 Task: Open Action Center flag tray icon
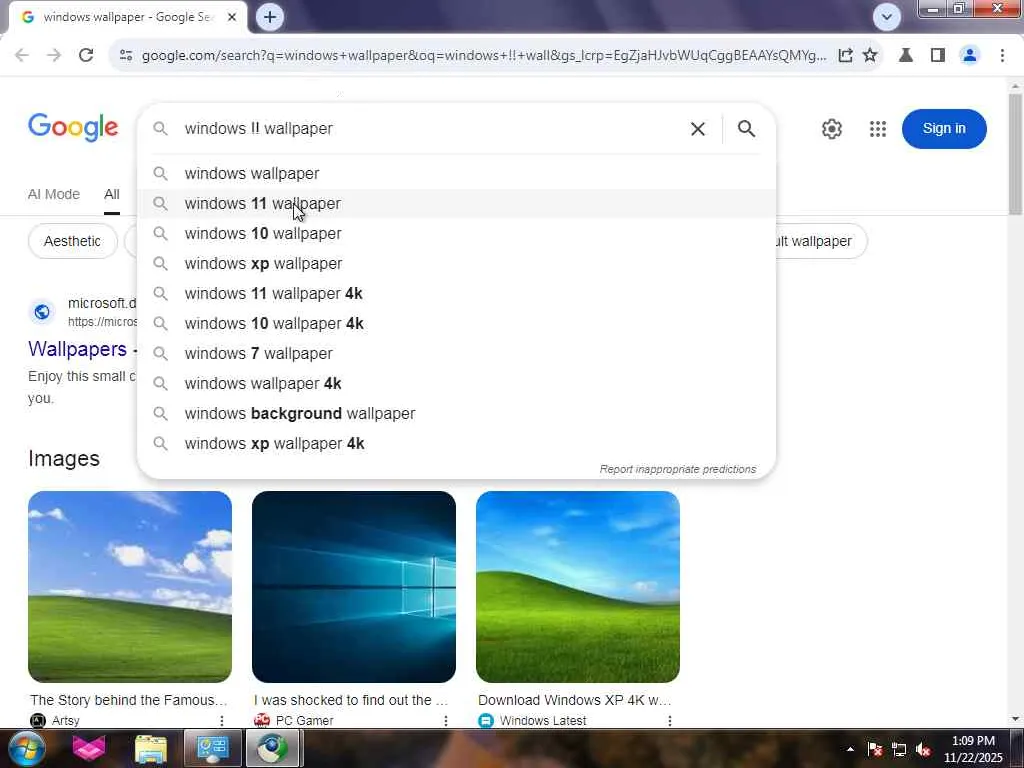874,750
